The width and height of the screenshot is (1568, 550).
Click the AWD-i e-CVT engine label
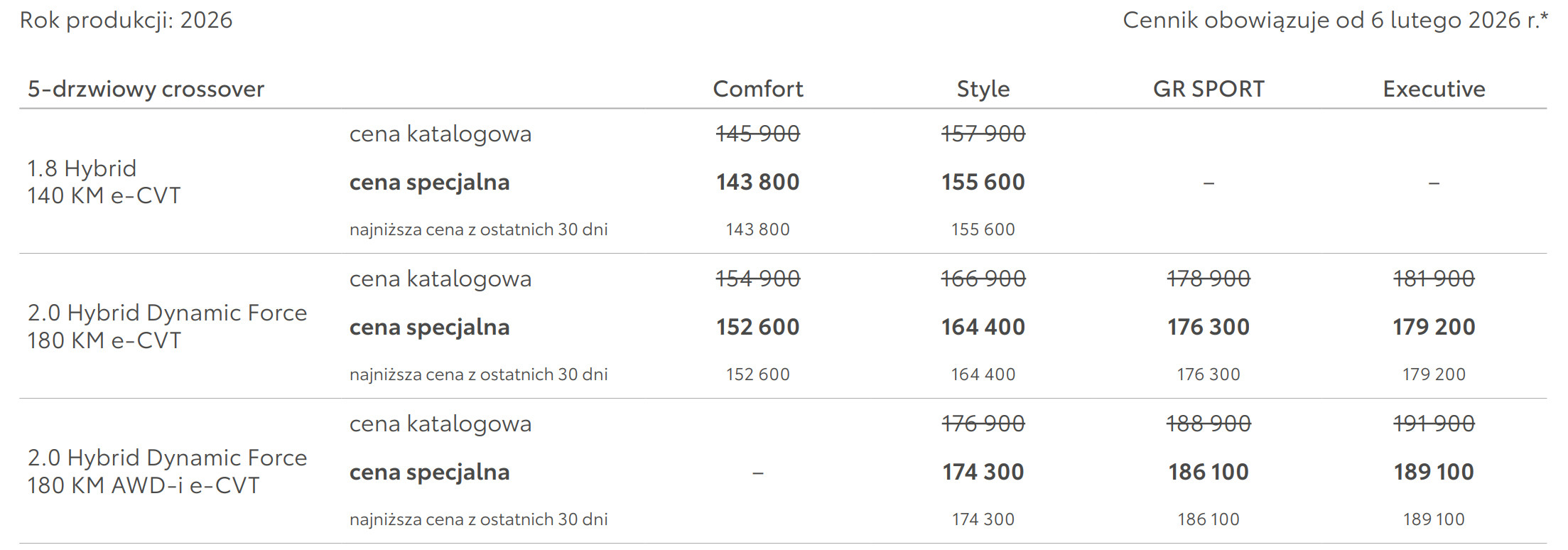pos(167,472)
